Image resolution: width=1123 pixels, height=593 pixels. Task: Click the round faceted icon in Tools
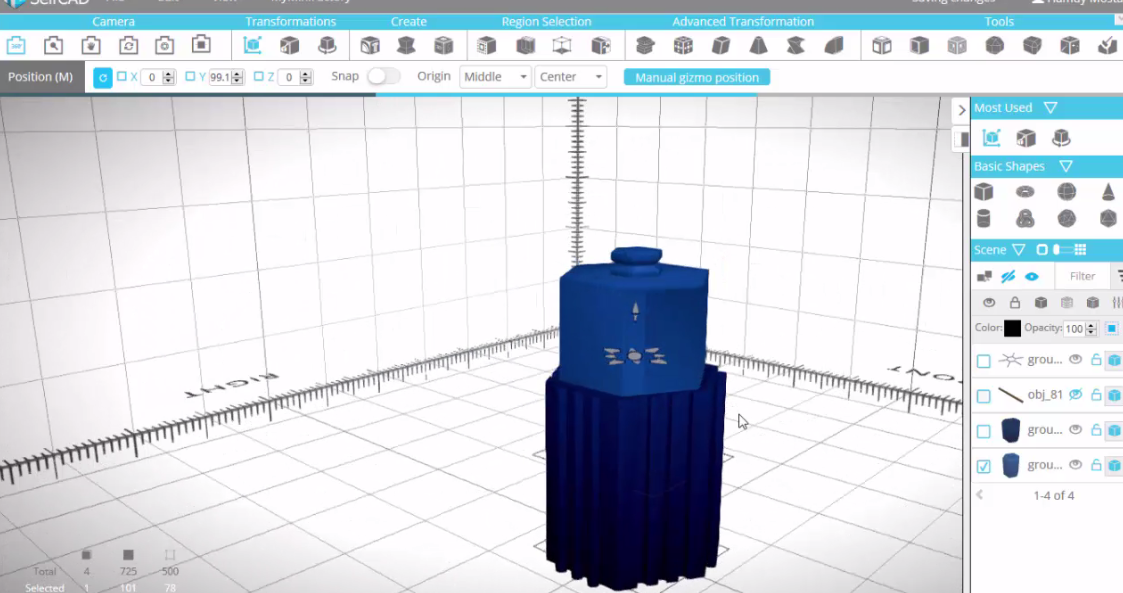(x=995, y=46)
